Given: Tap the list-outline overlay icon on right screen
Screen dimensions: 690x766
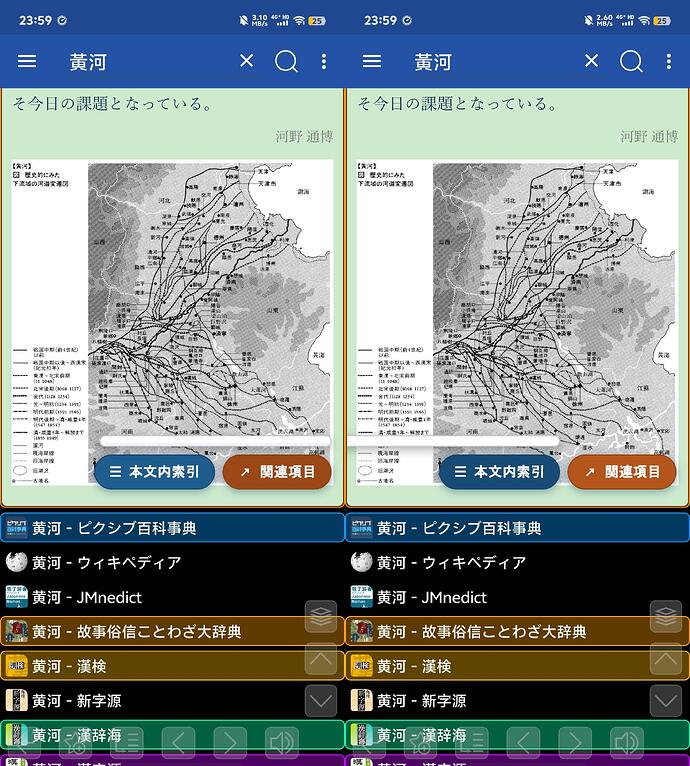Looking at the screenshot, I should (x=472, y=744).
